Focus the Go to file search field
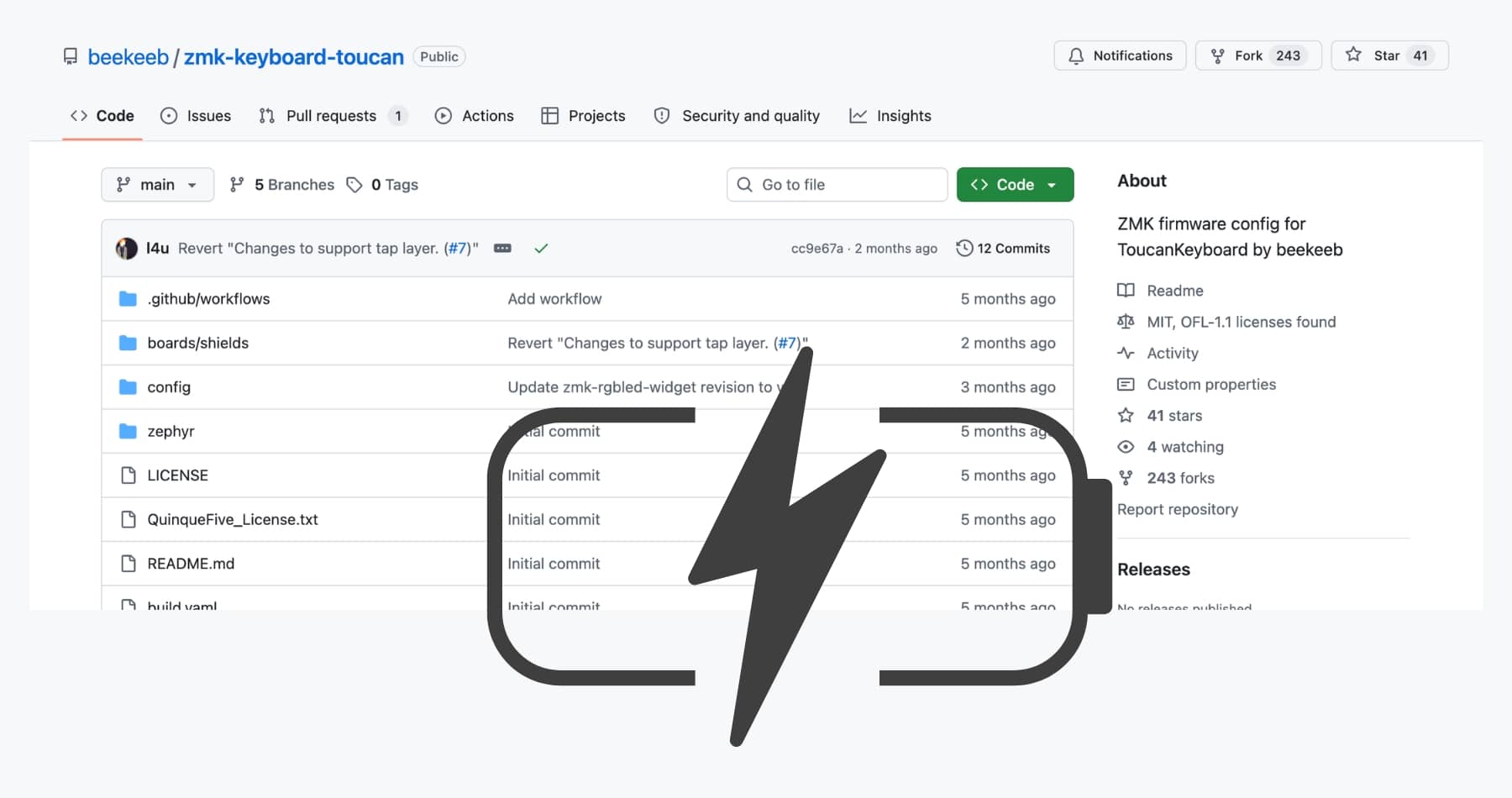The height and width of the screenshot is (798, 1512). [837, 185]
